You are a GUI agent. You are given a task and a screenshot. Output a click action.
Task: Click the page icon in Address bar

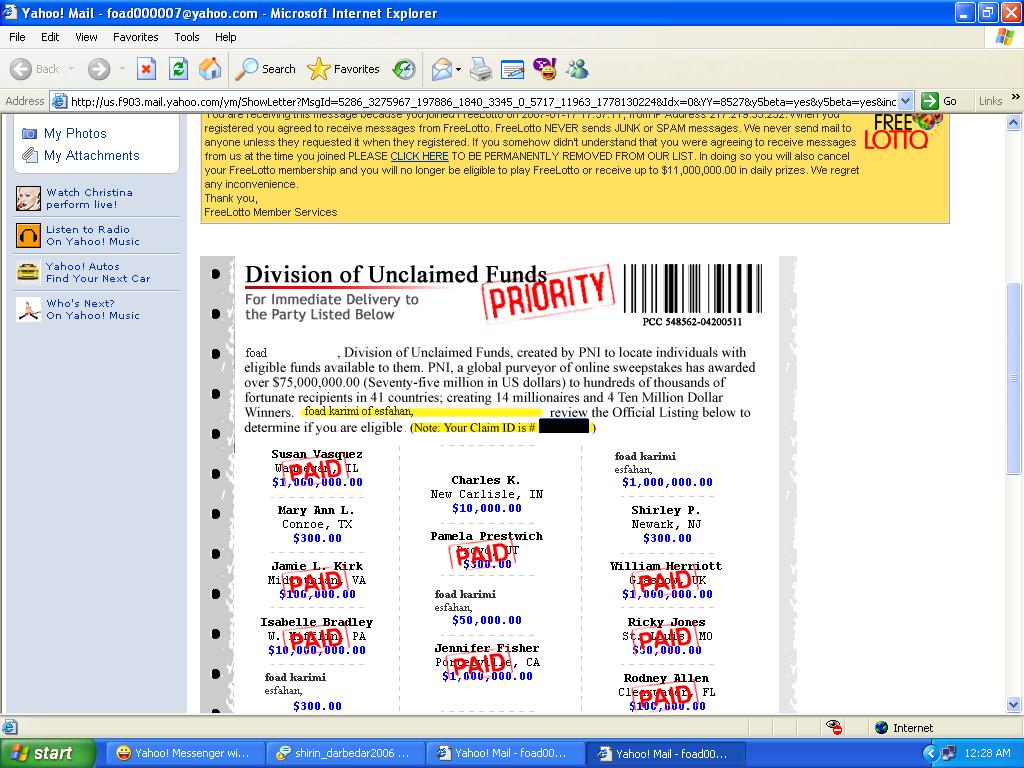59,101
